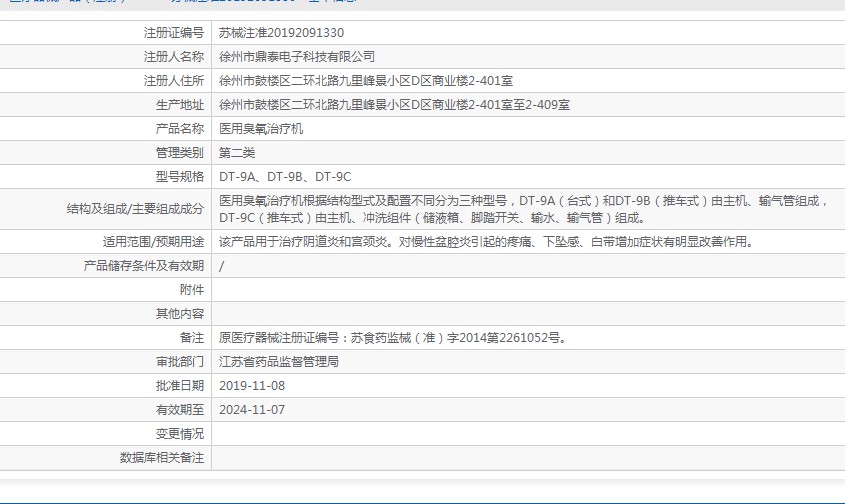The image size is (845, 504).
Task: Click expiry date 2024-11-07
Action: (252, 410)
